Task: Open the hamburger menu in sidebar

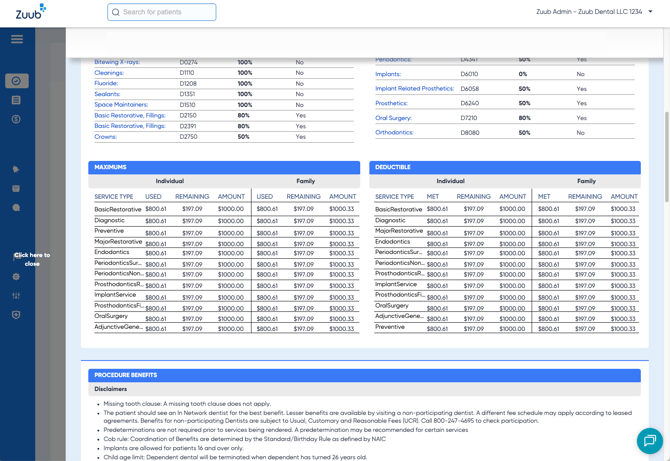Action: (x=17, y=39)
